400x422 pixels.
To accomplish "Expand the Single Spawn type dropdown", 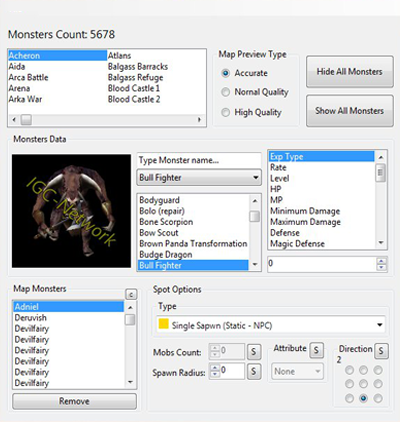I will 271,325.
